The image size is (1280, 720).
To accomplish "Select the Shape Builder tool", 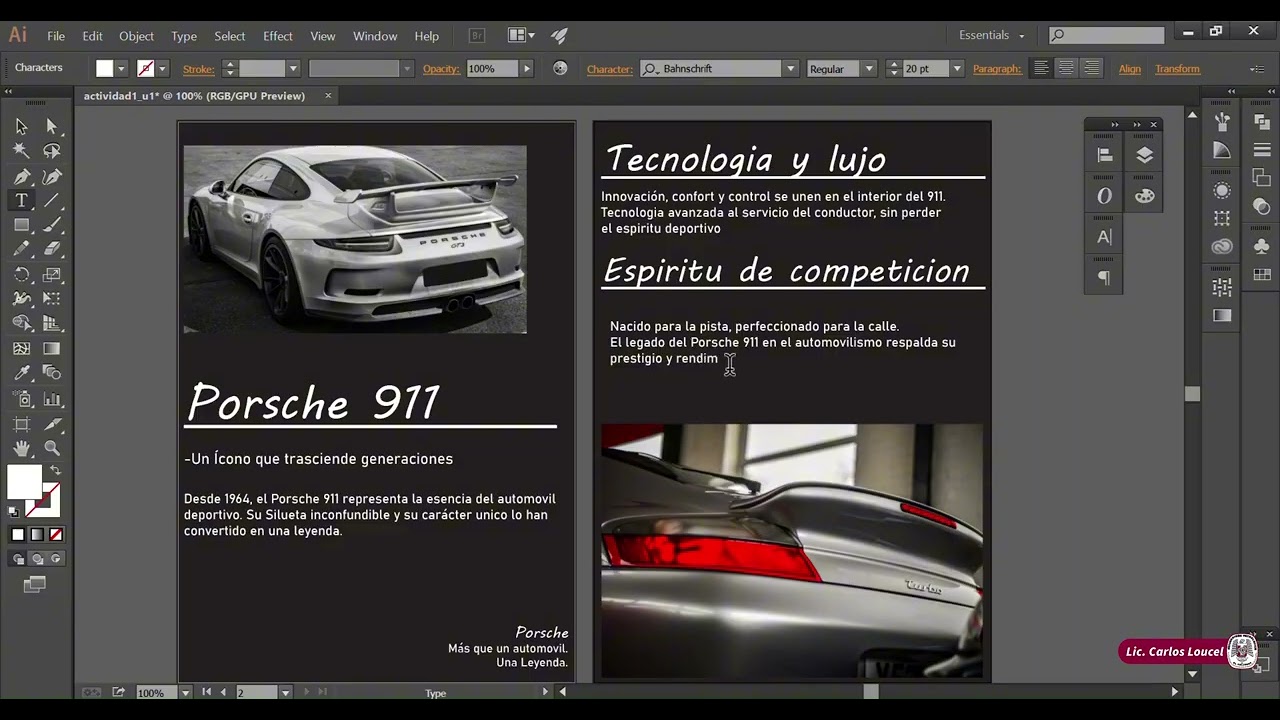I will click(x=21, y=324).
